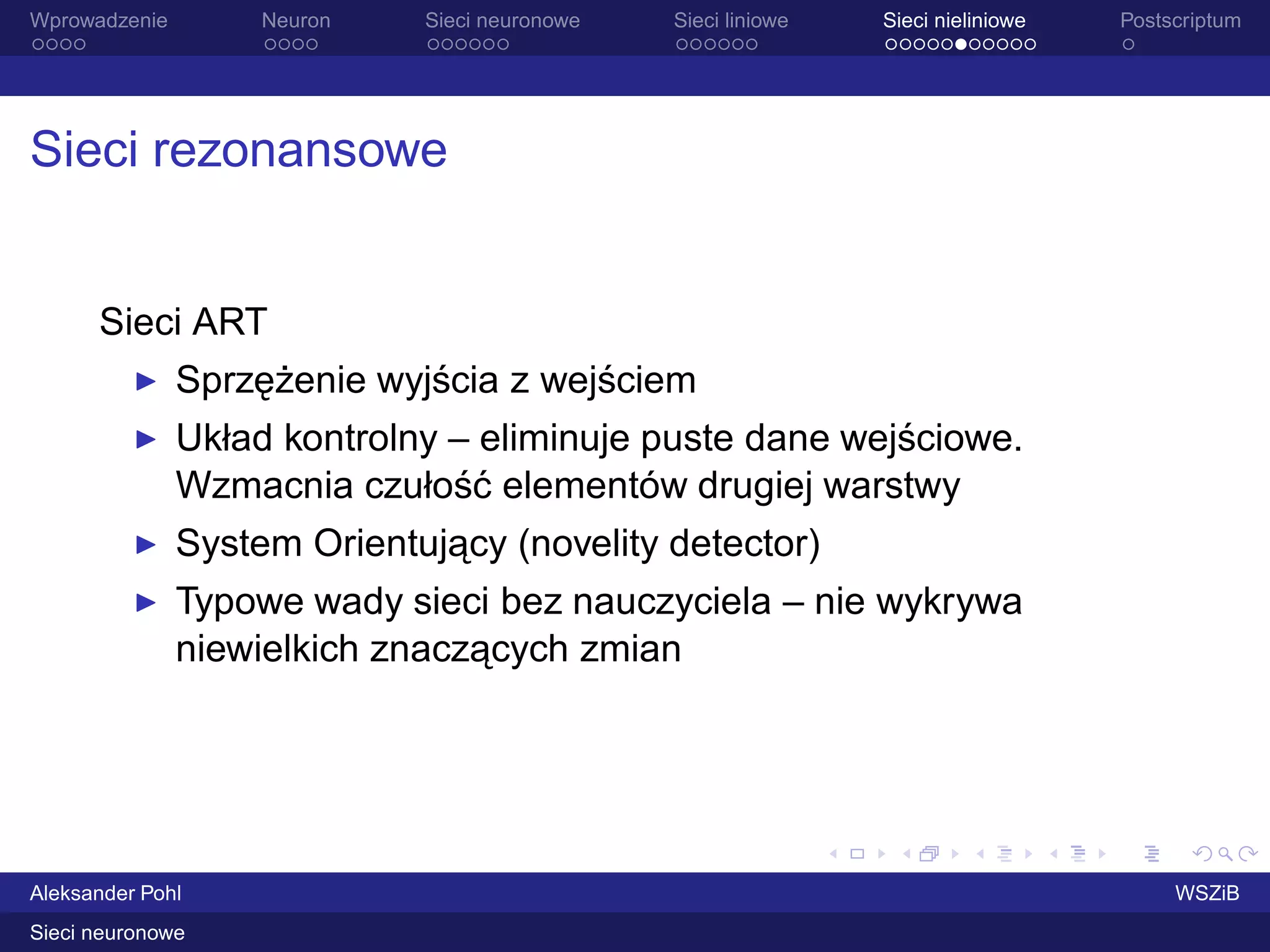
Task: Select last slide dot under Sieci liniowe
Action: [x=752, y=45]
